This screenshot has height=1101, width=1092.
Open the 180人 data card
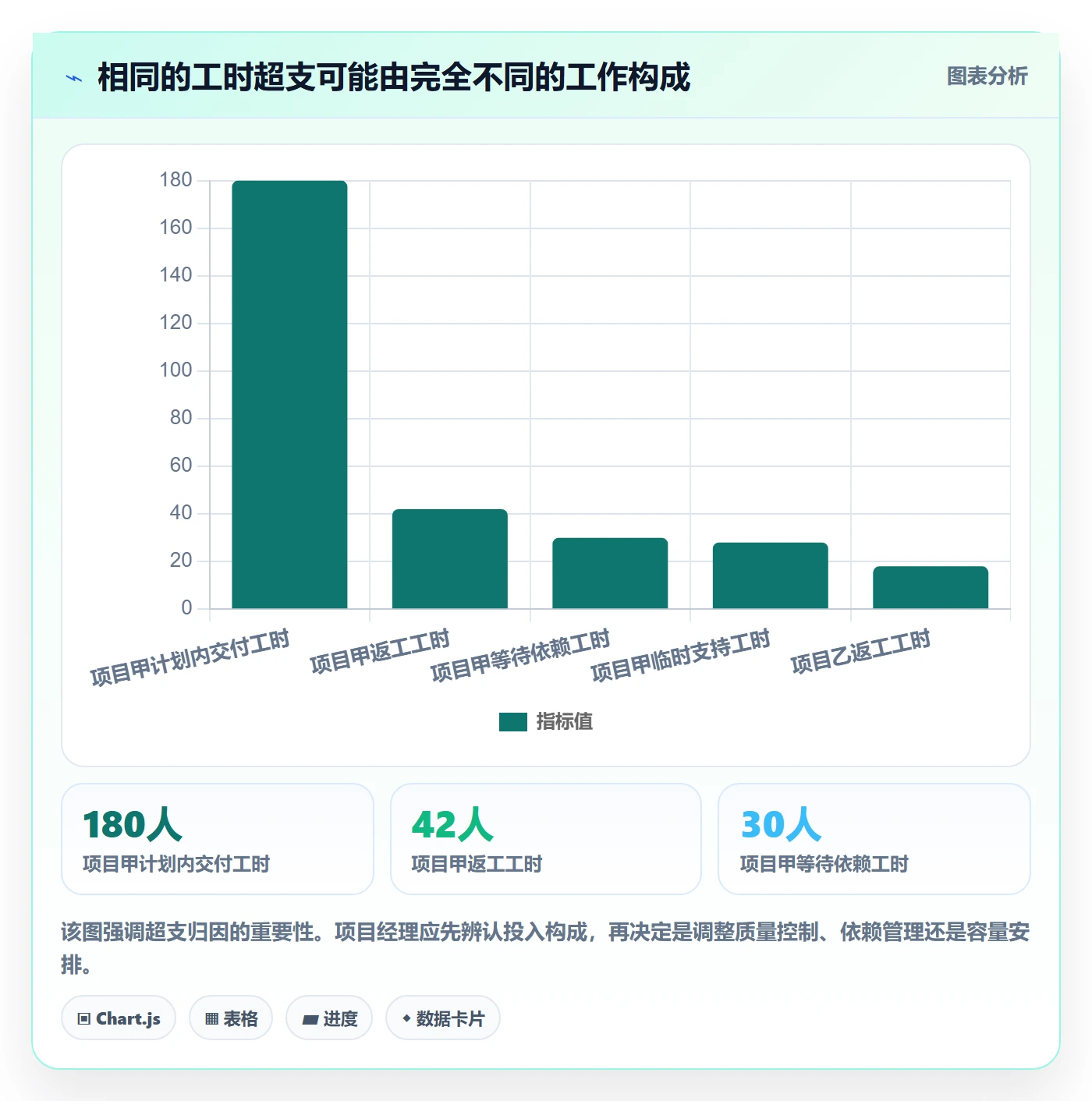(x=218, y=839)
